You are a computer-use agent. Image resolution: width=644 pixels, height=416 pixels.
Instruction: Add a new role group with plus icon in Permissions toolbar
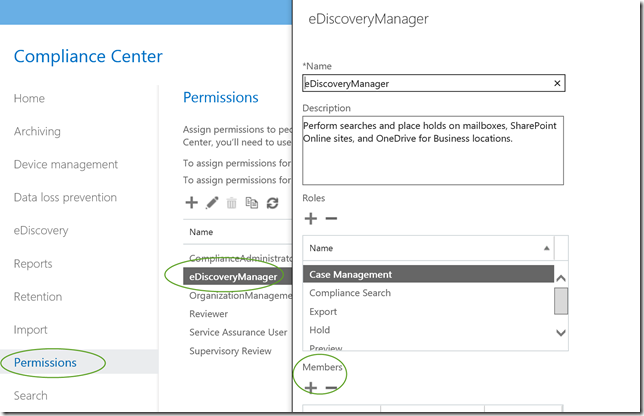(191, 202)
